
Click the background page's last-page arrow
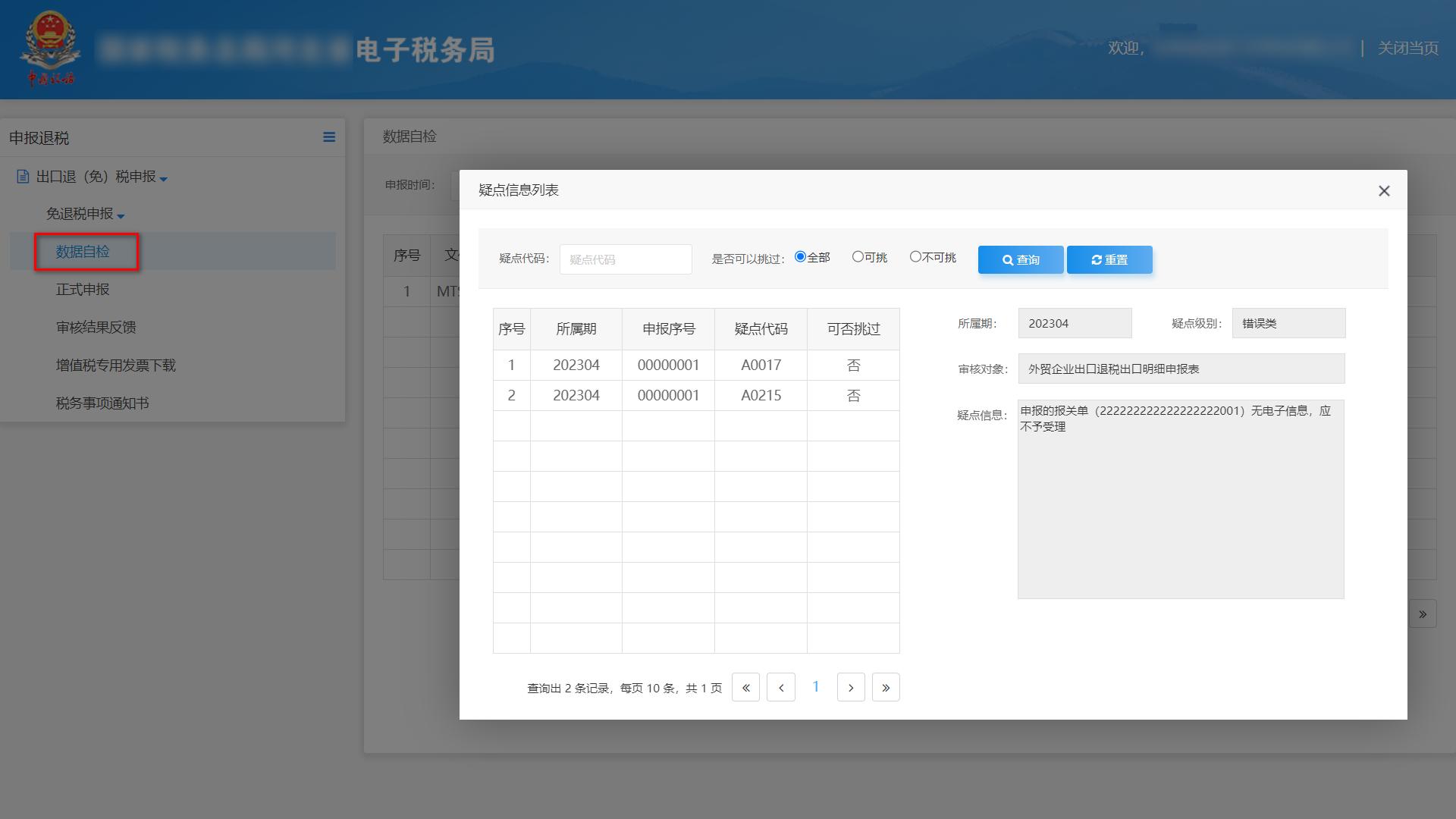click(1423, 614)
